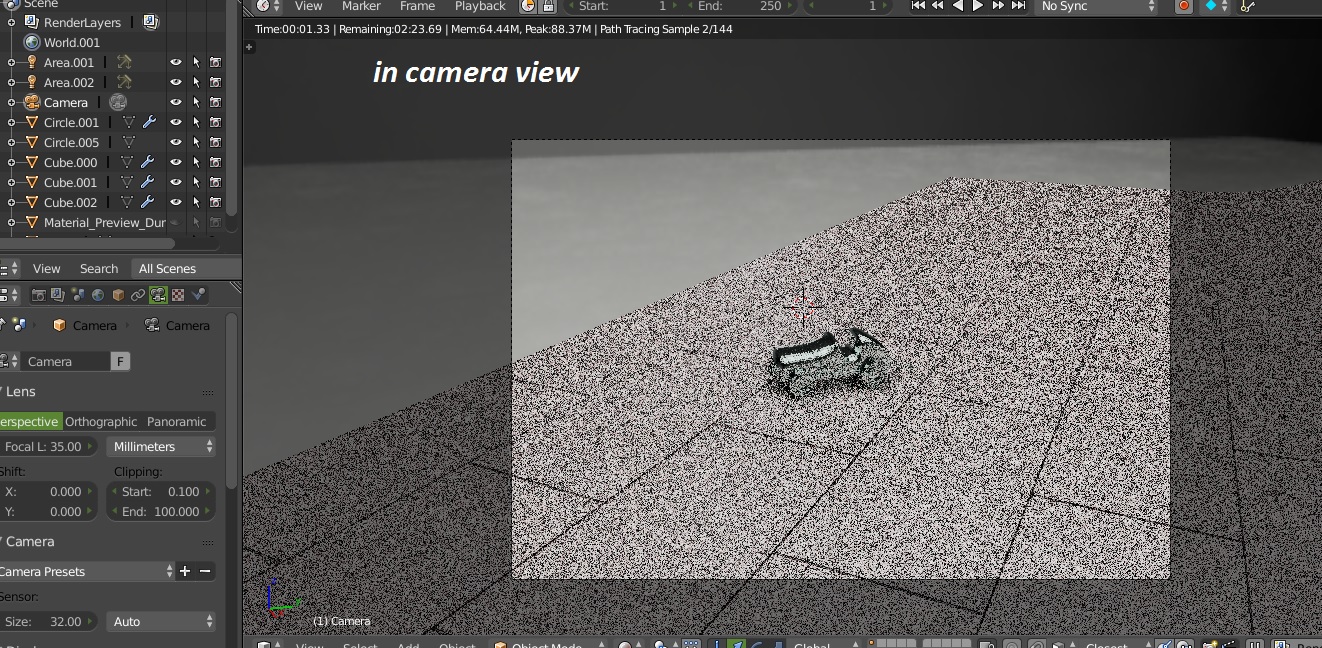Image resolution: width=1322 pixels, height=648 pixels.
Task: Open the Millimeters lens unit dropdown
Action: 160,446
